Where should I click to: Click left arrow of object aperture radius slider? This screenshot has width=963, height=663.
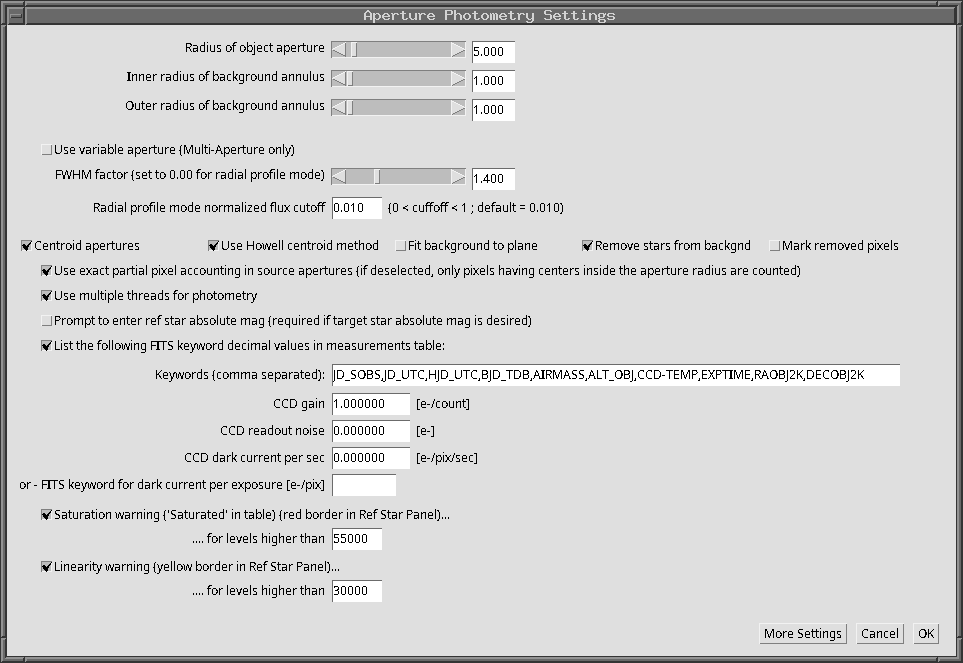pos(339,50)
